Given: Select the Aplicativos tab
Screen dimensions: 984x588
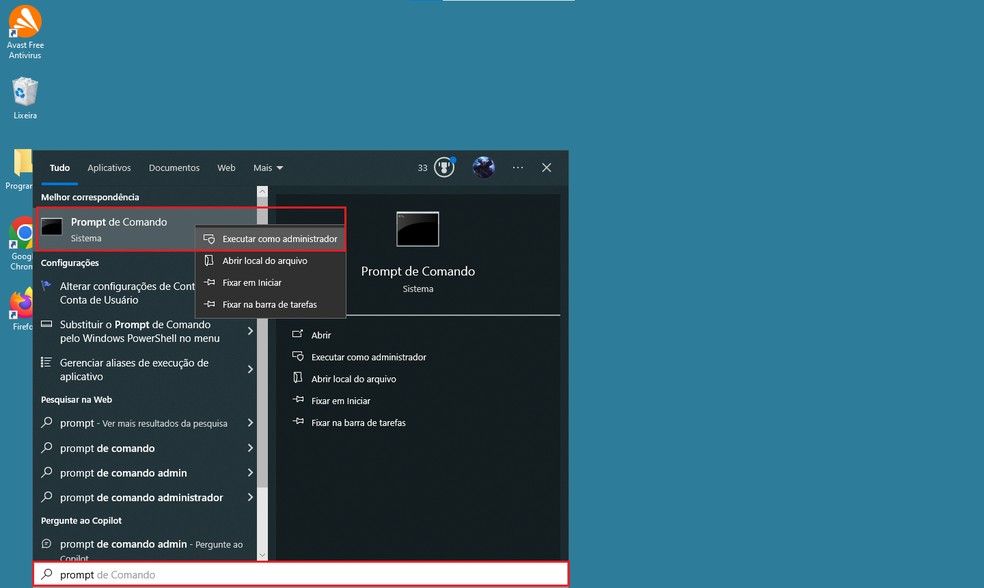Looking at the screenshot, I should 109,167.
